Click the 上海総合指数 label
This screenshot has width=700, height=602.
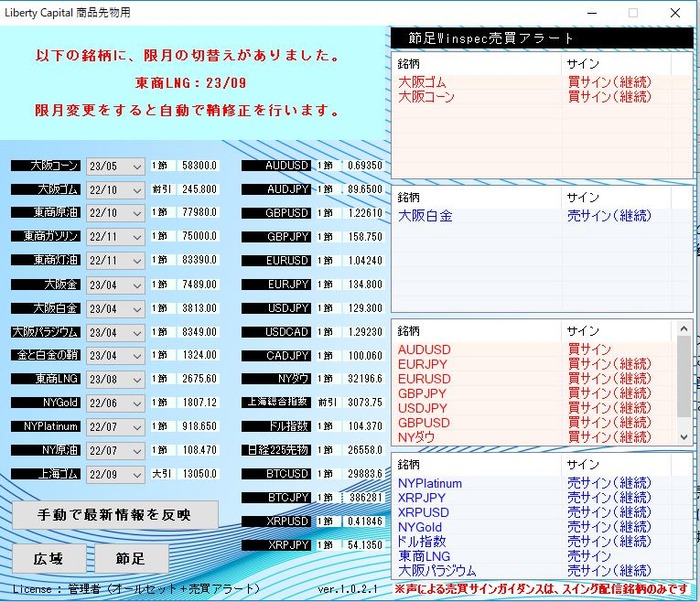[x=276, y=402]
